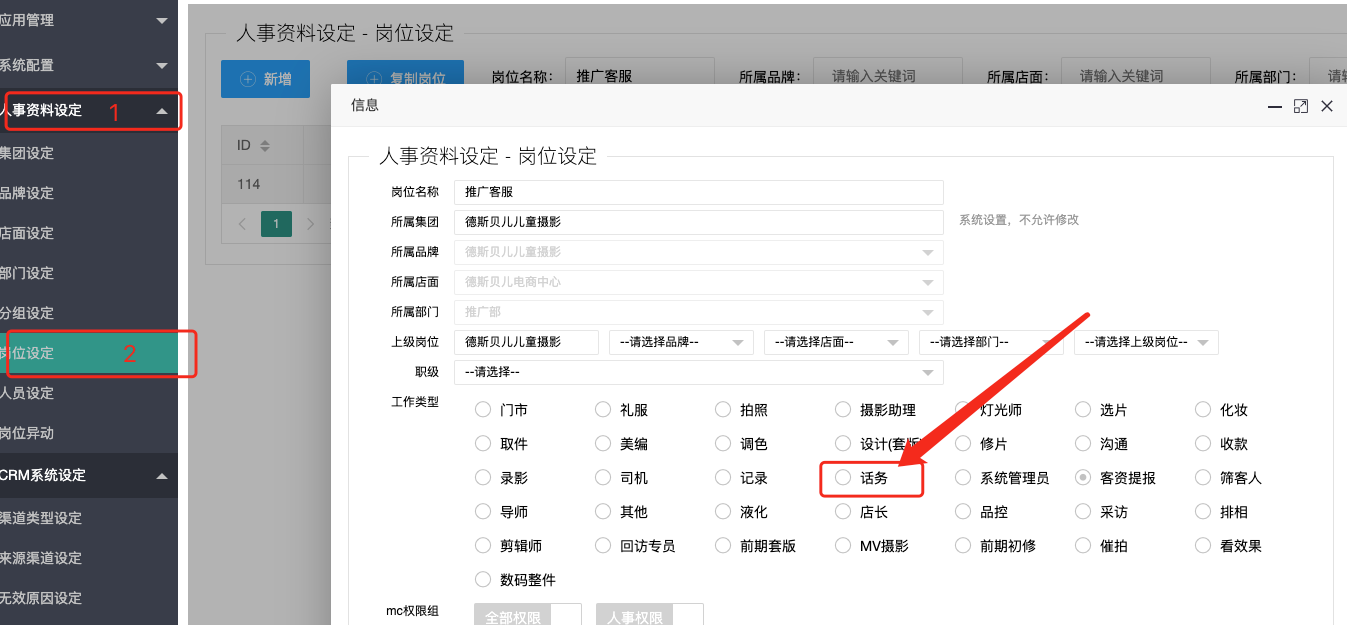Sort table by ID column arrows
The image size is (1347, 625).
[x=265, y=146]
